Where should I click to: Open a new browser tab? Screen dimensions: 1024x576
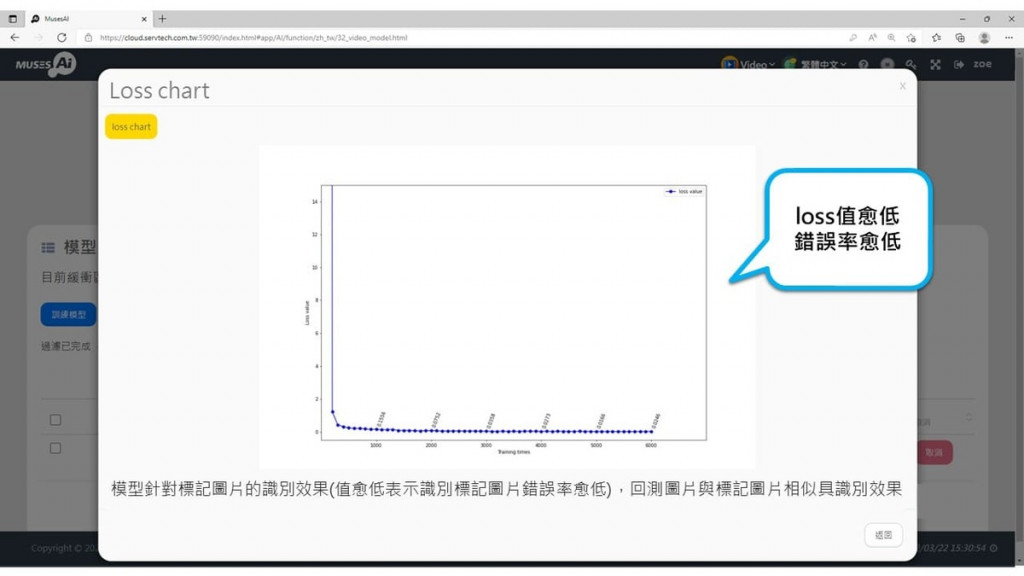point(163,19)
